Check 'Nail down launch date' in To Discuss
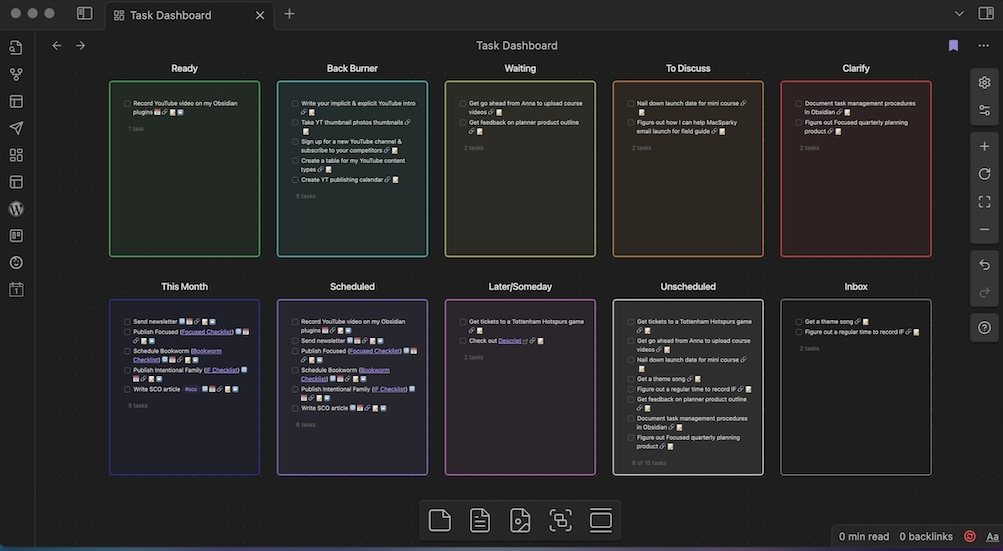The height and width of the screenshot is (551, 1003). (632, 103)
